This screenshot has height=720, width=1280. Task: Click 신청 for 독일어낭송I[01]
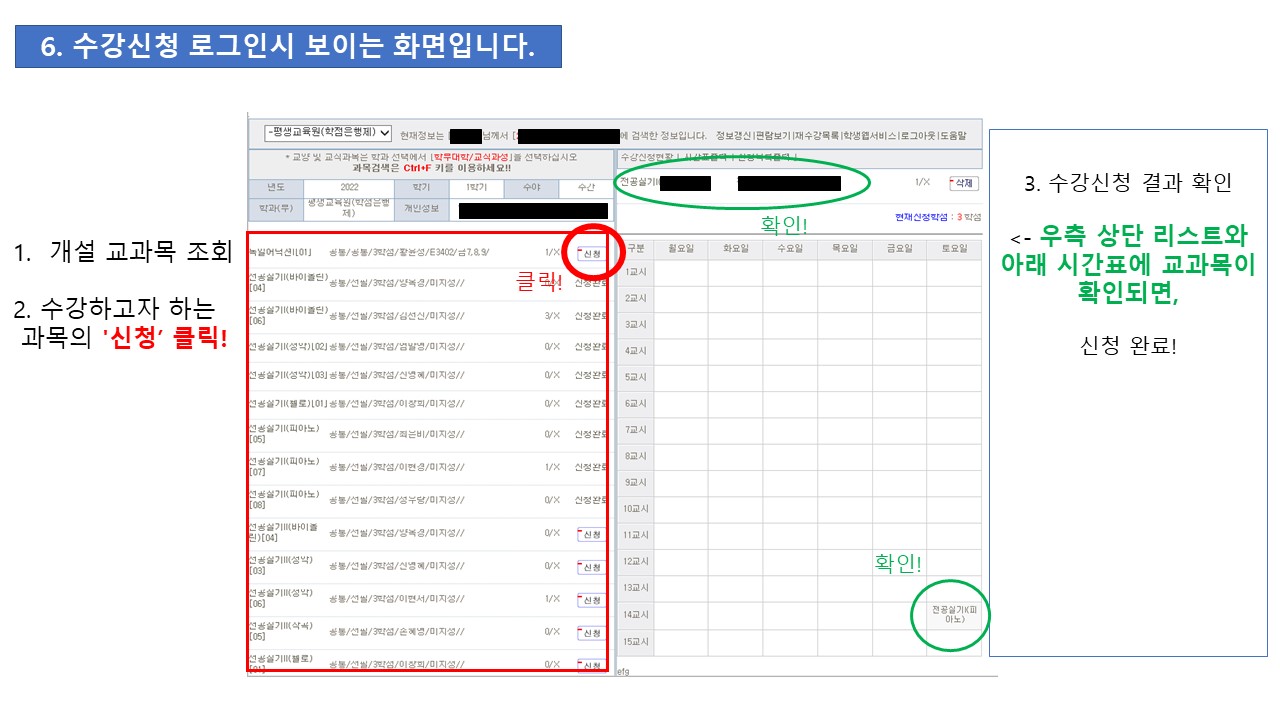click(x=591, y=254)
